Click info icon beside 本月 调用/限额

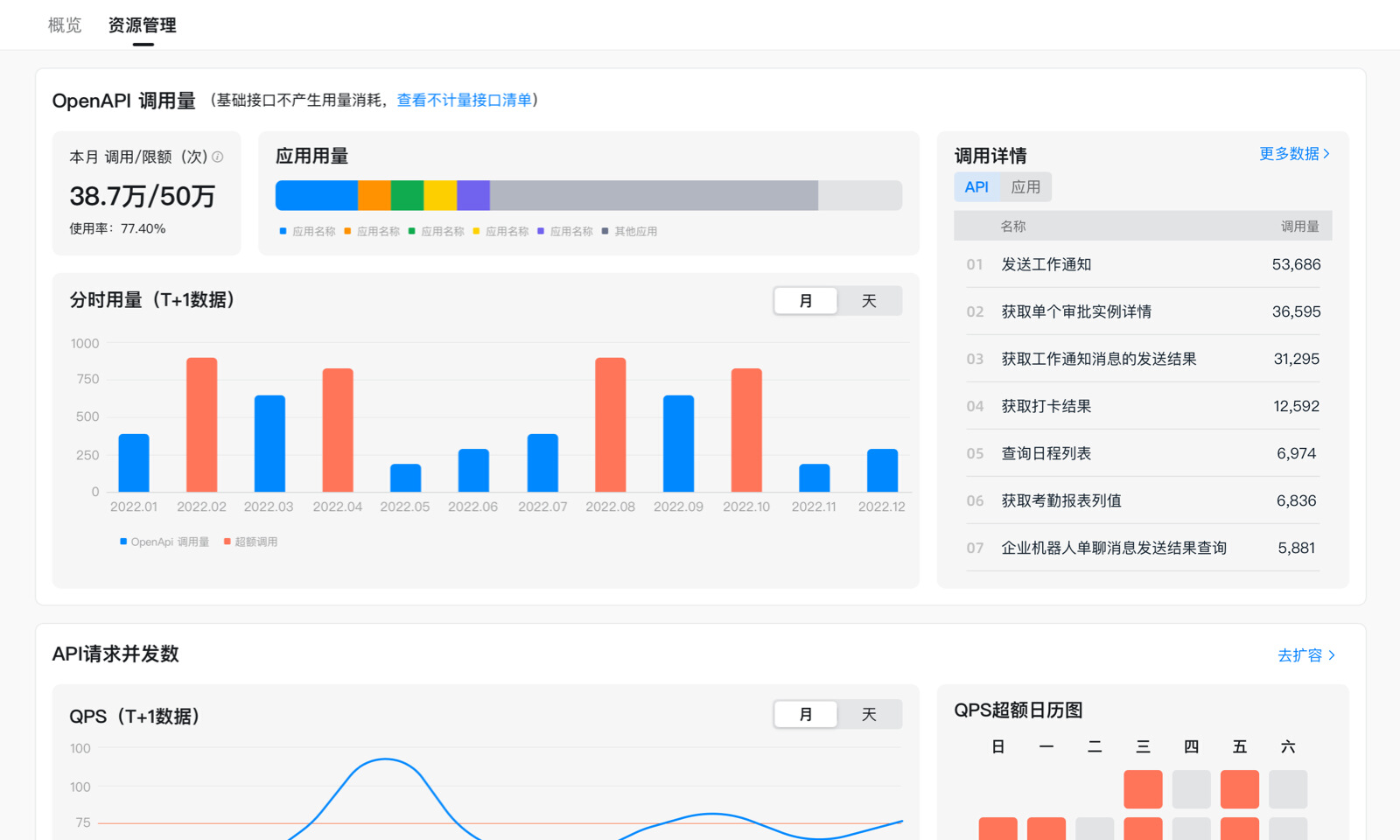pos(218,157)
